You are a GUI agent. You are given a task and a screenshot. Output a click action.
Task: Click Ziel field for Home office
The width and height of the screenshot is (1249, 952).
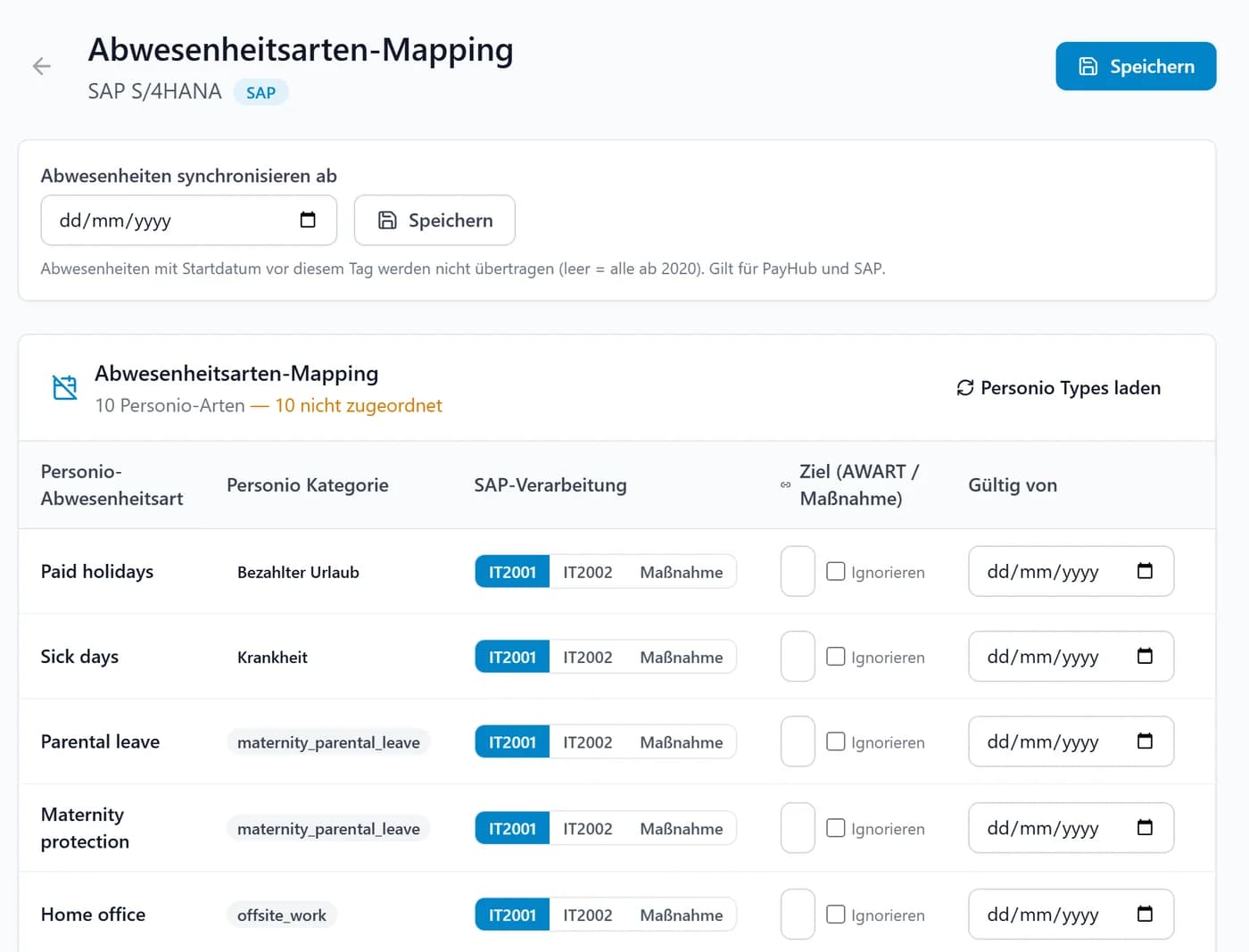[x=798, y=914]
